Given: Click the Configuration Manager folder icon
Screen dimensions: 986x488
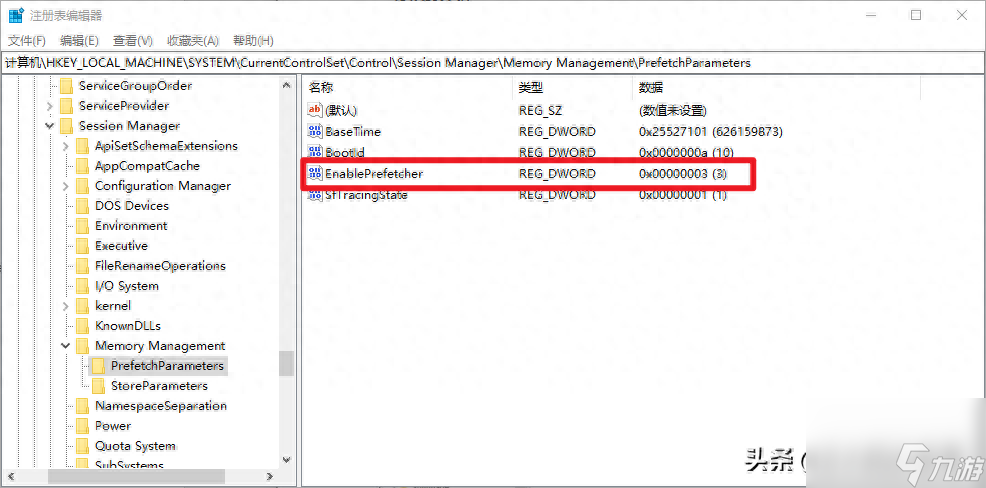Looking at the screenshot, I should point(82,186).
